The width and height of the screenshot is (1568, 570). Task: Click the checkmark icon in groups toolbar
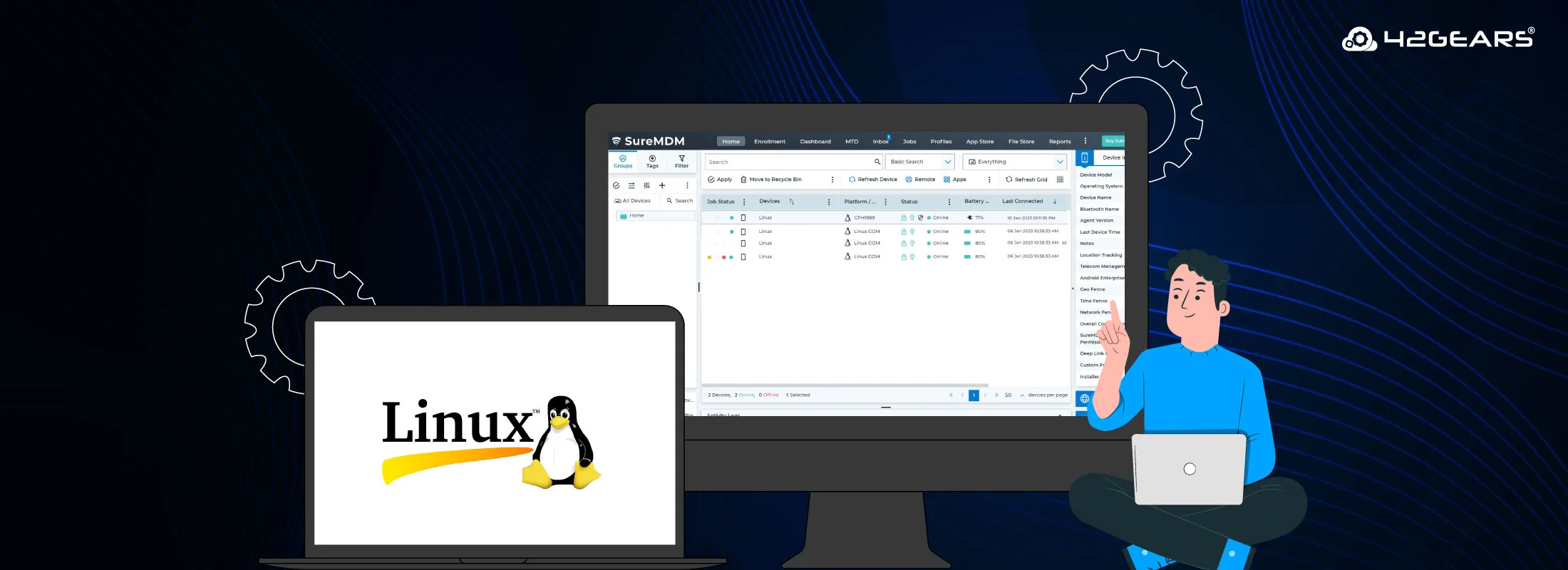(x=617, y=185)
